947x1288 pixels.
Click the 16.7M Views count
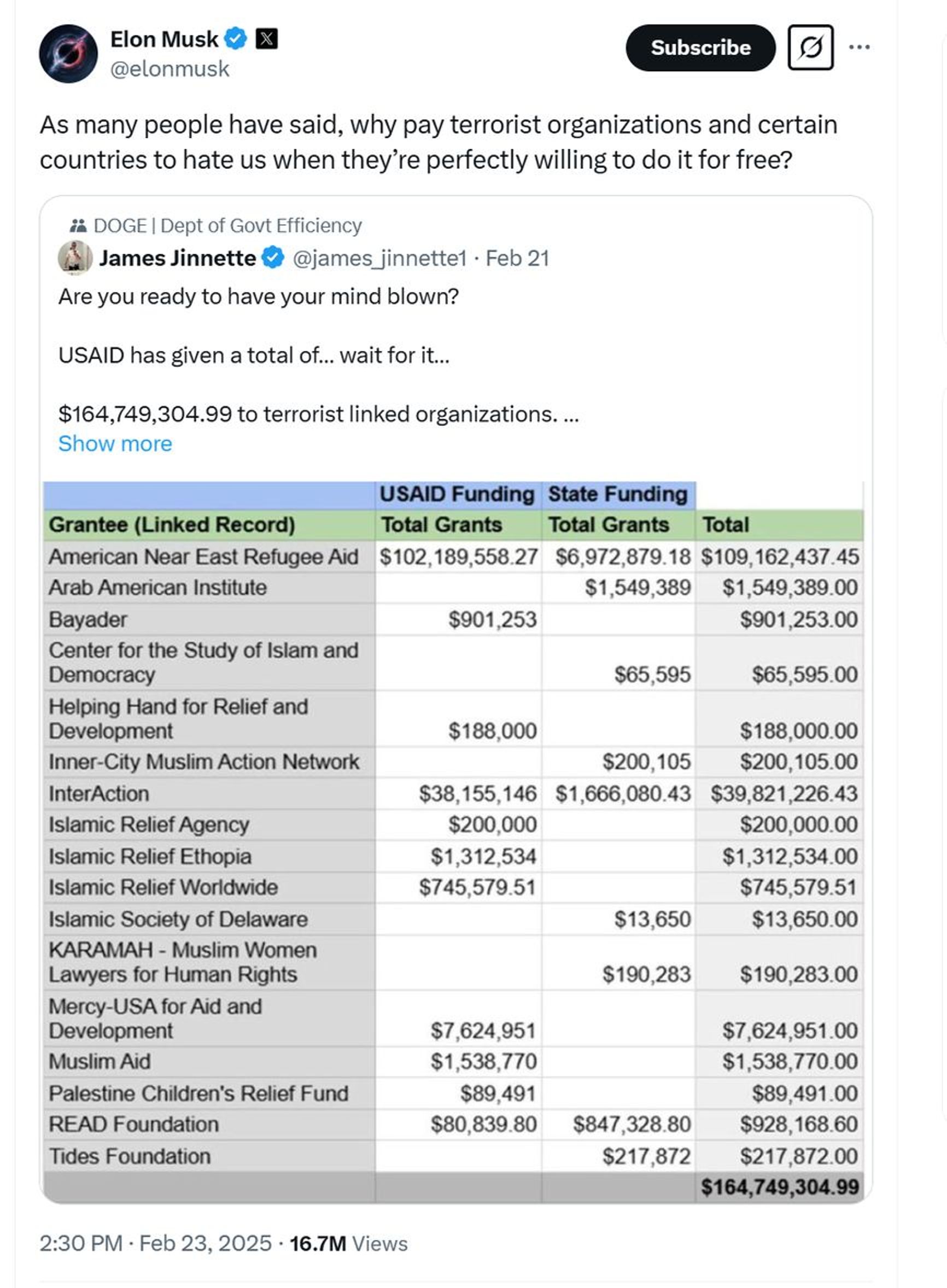tap(348, 1243)
